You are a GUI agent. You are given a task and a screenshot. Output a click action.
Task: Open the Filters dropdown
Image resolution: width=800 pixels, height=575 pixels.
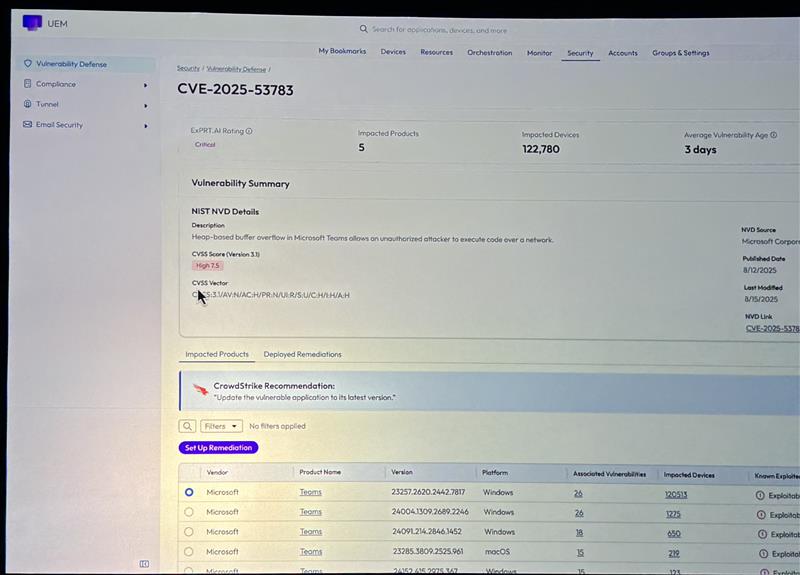[221, 426]
